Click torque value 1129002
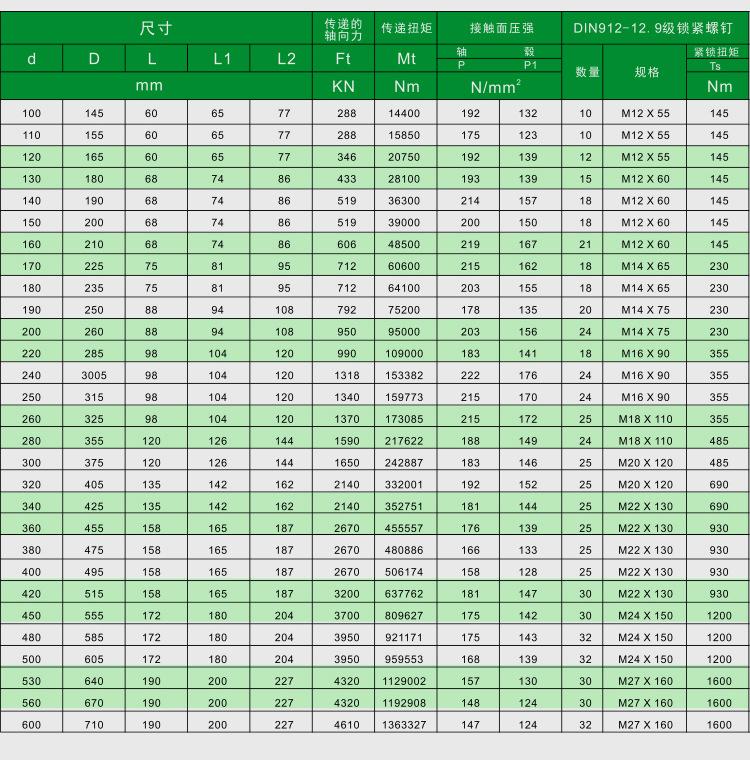Image resolution: width=750 pixels, height=760 pixels. pyautogui.click(x=404, y=681)
